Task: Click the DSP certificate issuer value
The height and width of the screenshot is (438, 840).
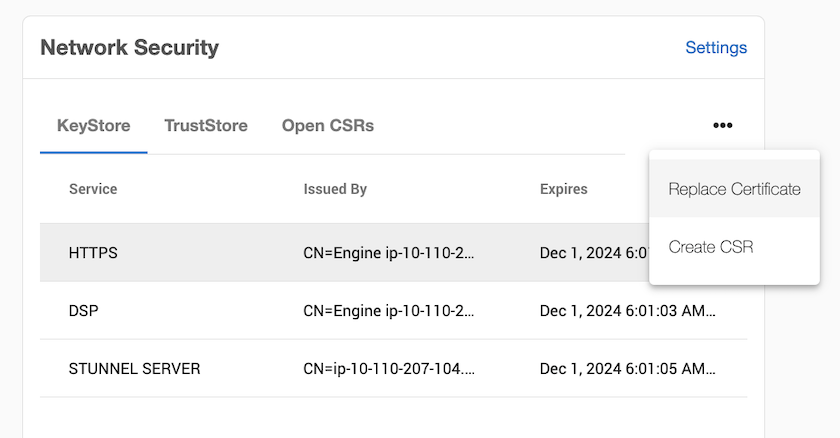Action: (388, 311)
